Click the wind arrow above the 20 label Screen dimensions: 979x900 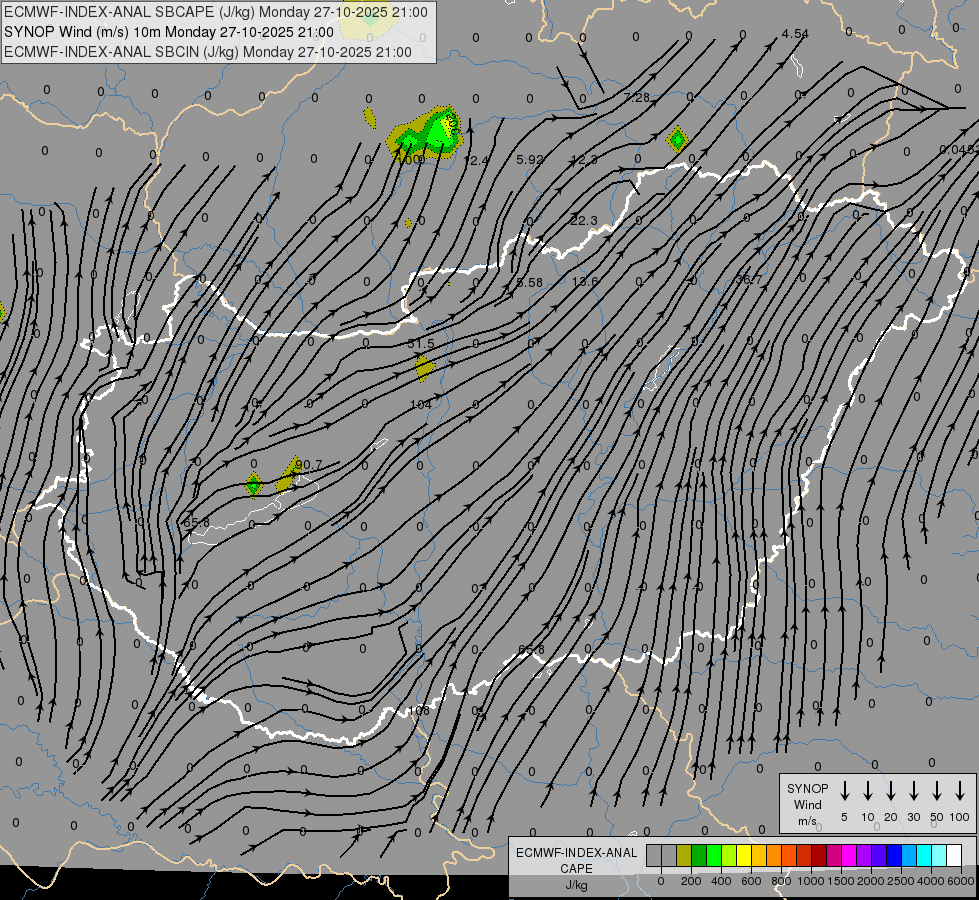[891, 791]
